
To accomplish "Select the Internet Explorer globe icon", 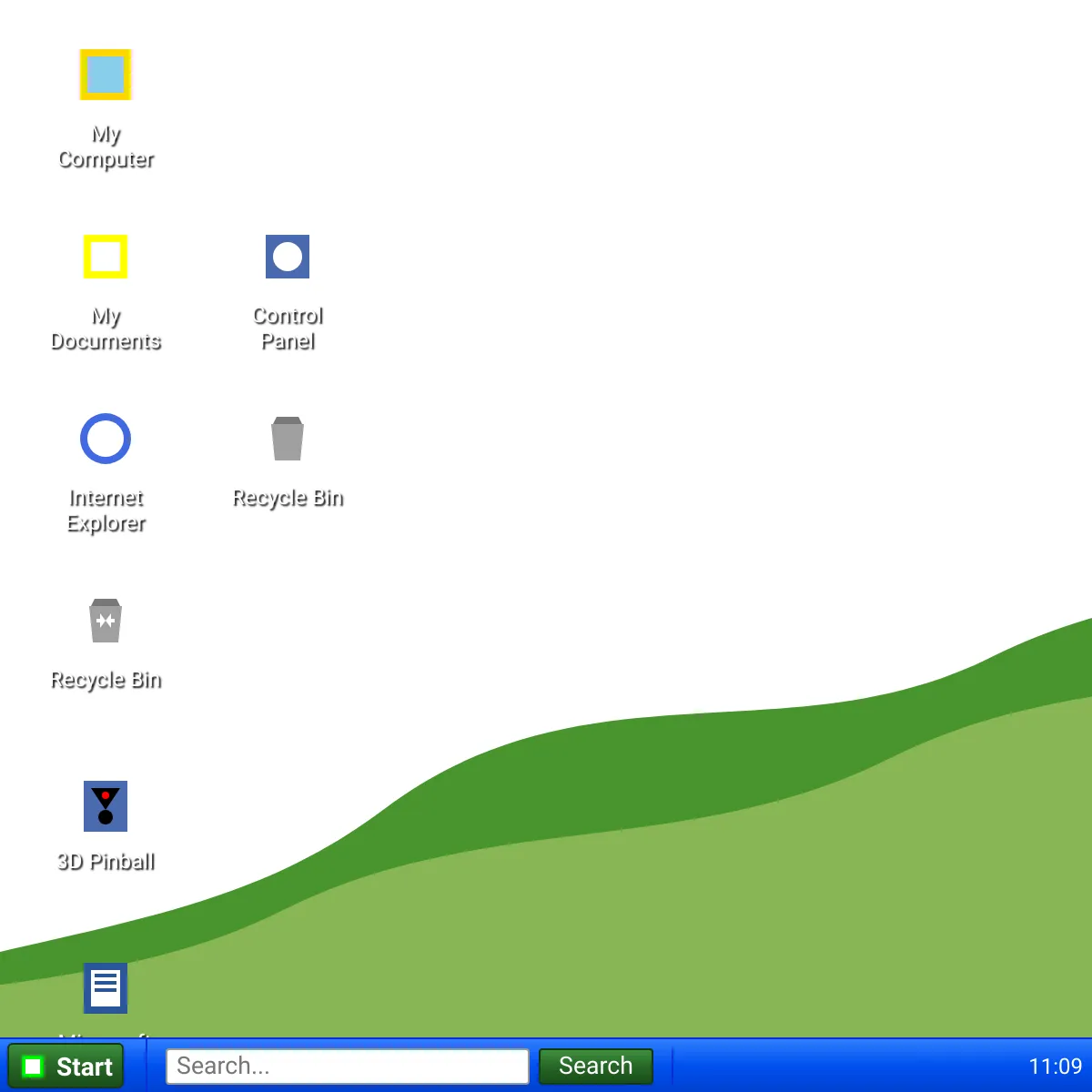I will (106, 439).
